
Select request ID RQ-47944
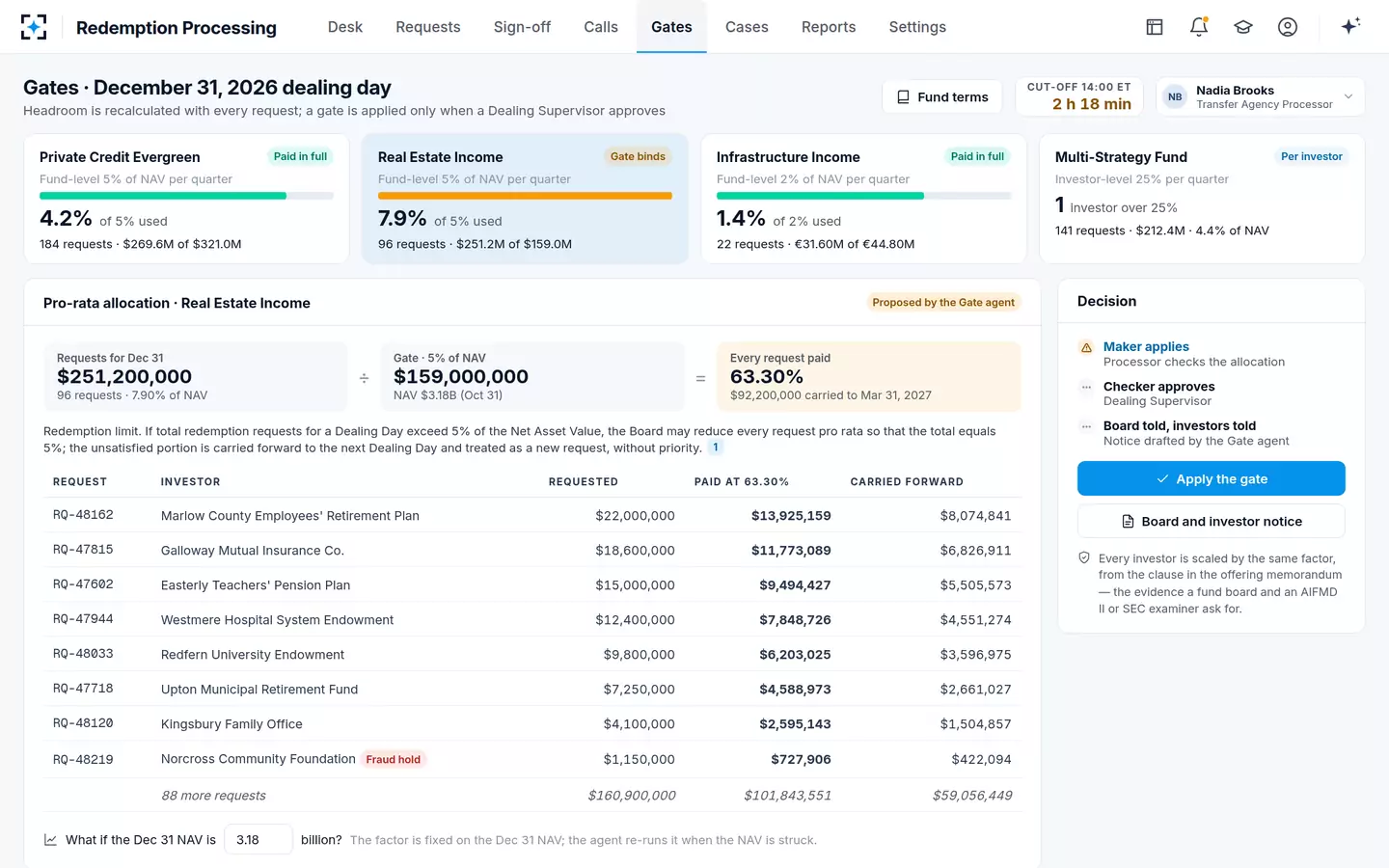83,619
